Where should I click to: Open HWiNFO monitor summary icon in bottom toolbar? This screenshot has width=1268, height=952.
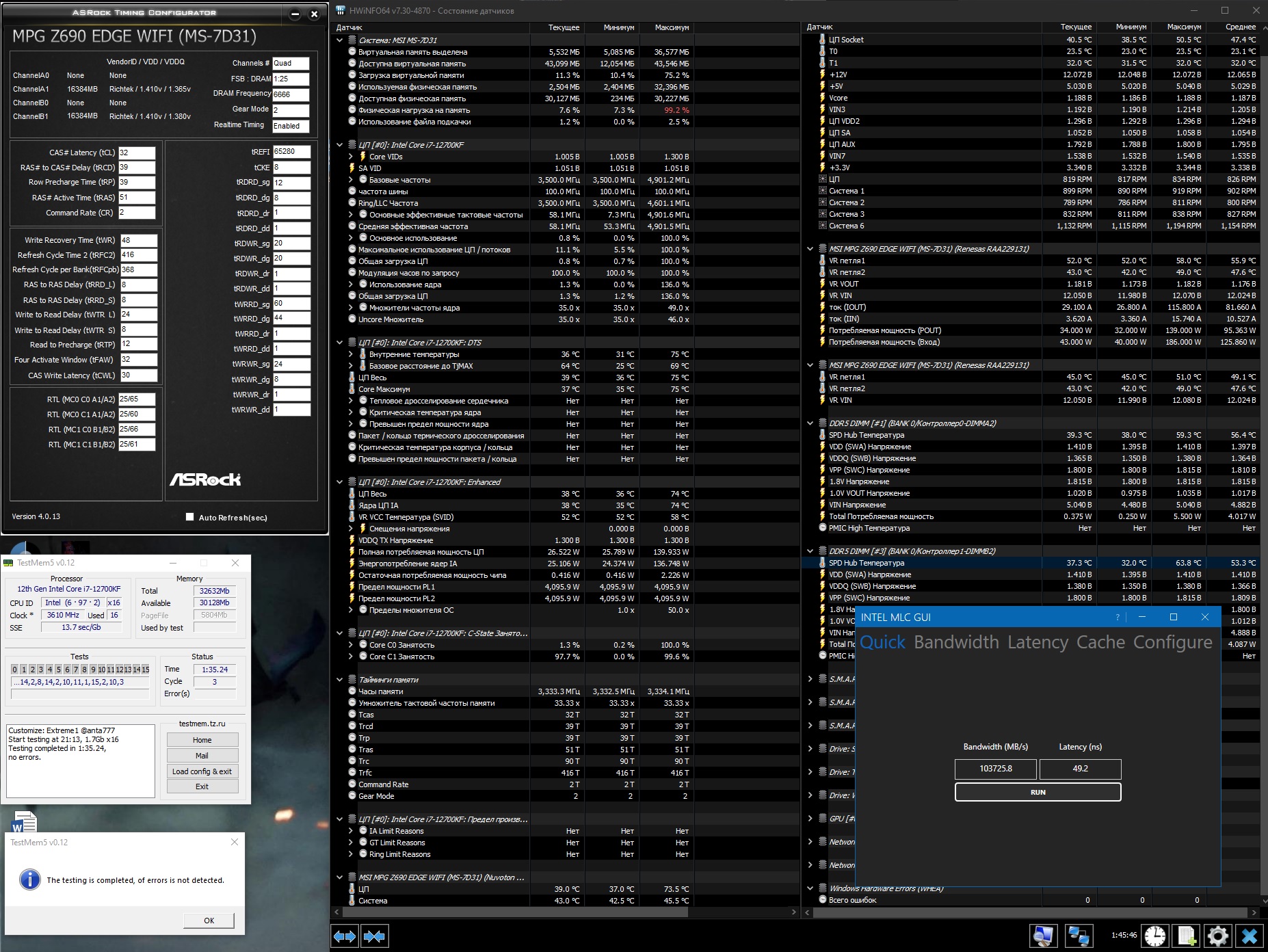[x=1043, y=936]
